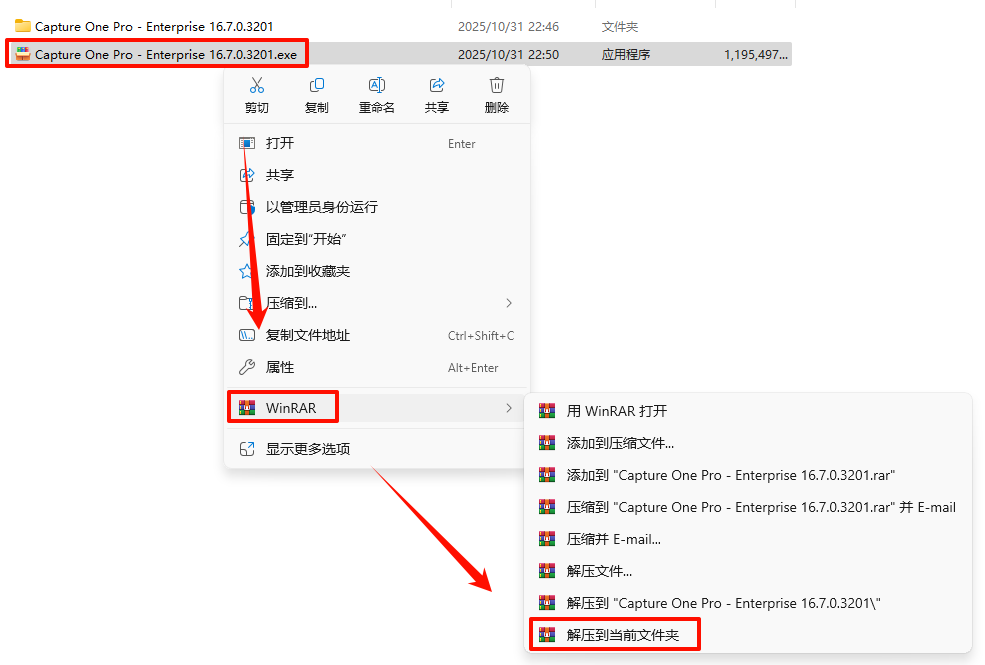Click the 添加到收藏夹 star icon
The height and width of the screenshot is (665, 985).
click(246, 271)
